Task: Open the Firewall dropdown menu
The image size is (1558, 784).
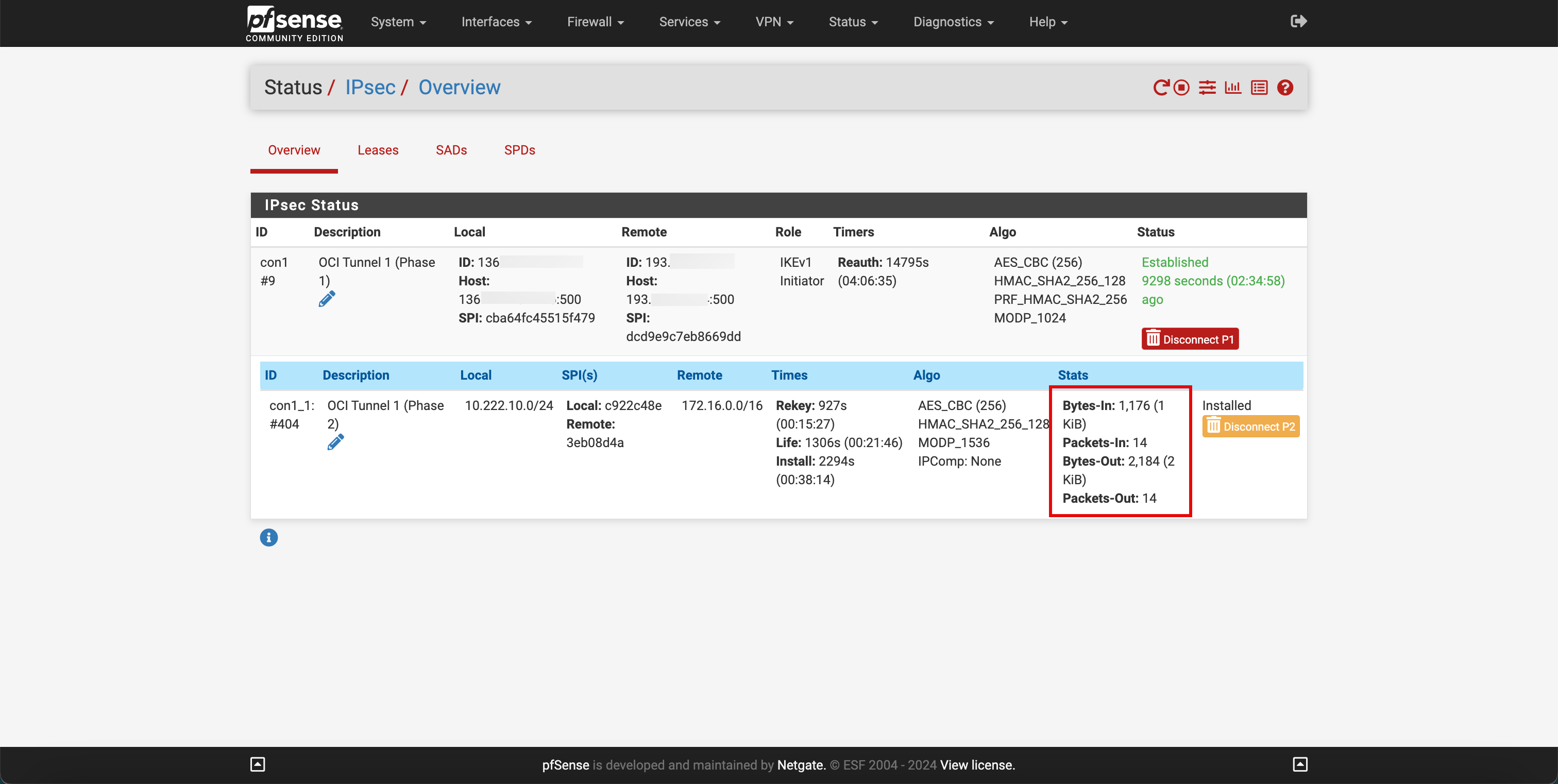Action: 595,22
